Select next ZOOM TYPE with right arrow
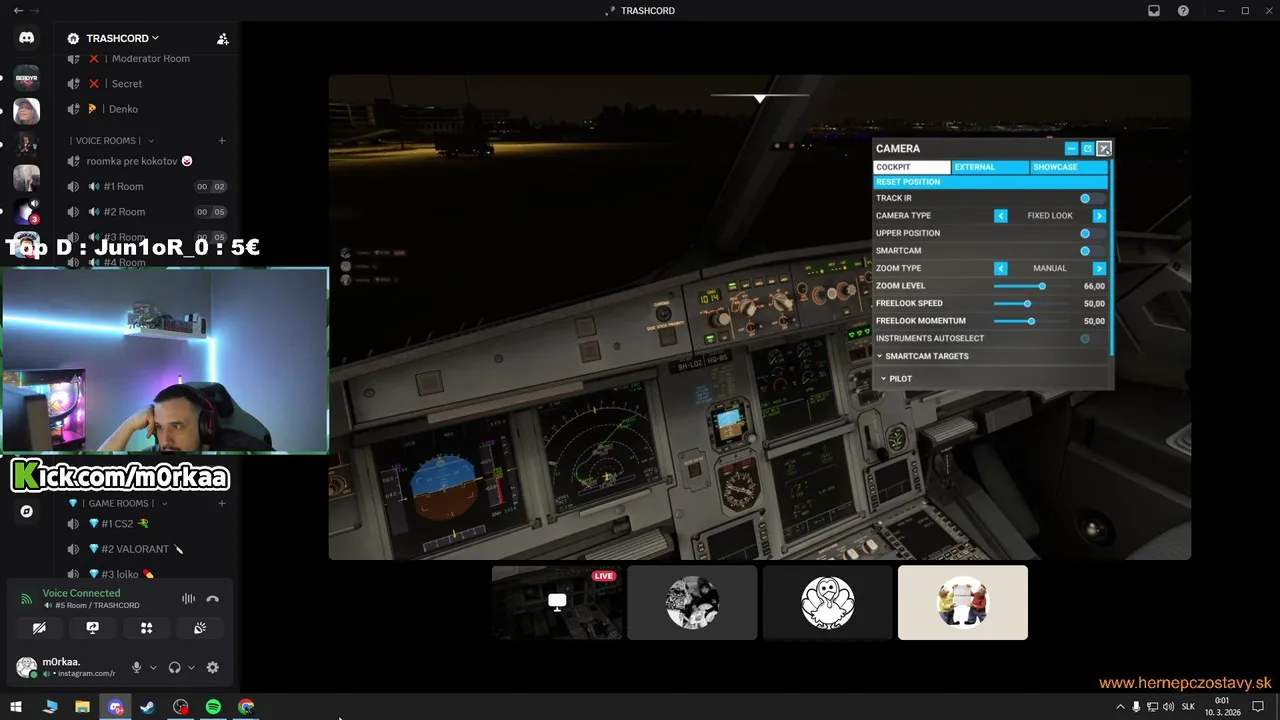The width and height of the screenshot is (1280, 720). (1099, 268)
